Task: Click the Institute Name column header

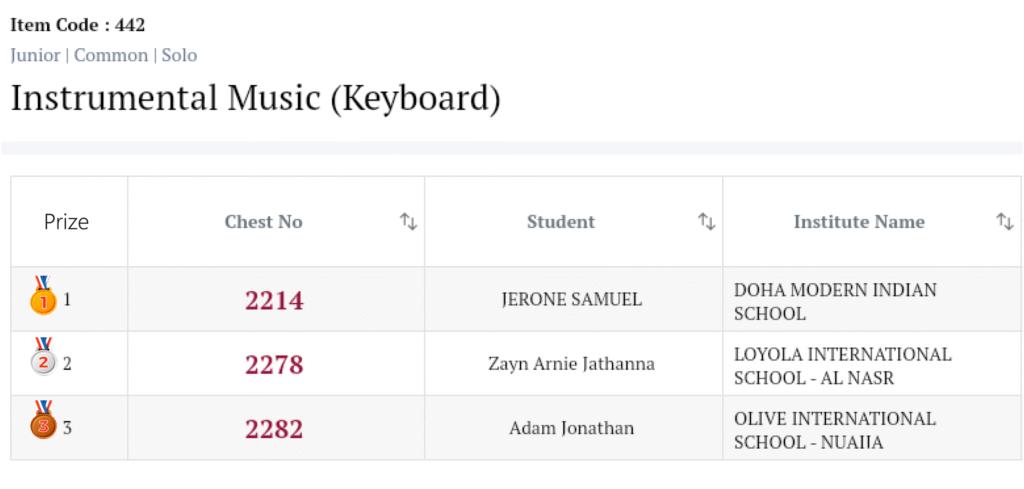Action: click(858, 222)
